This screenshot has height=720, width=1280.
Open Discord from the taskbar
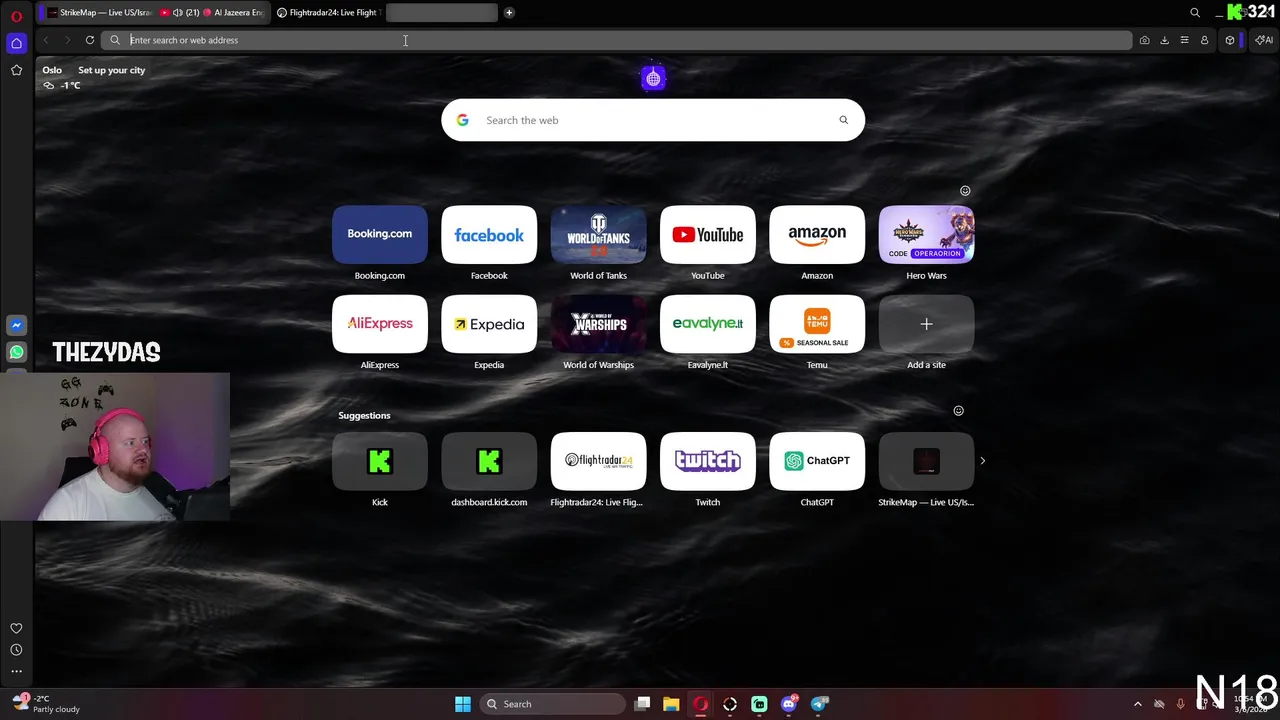(x=789, y=704)
